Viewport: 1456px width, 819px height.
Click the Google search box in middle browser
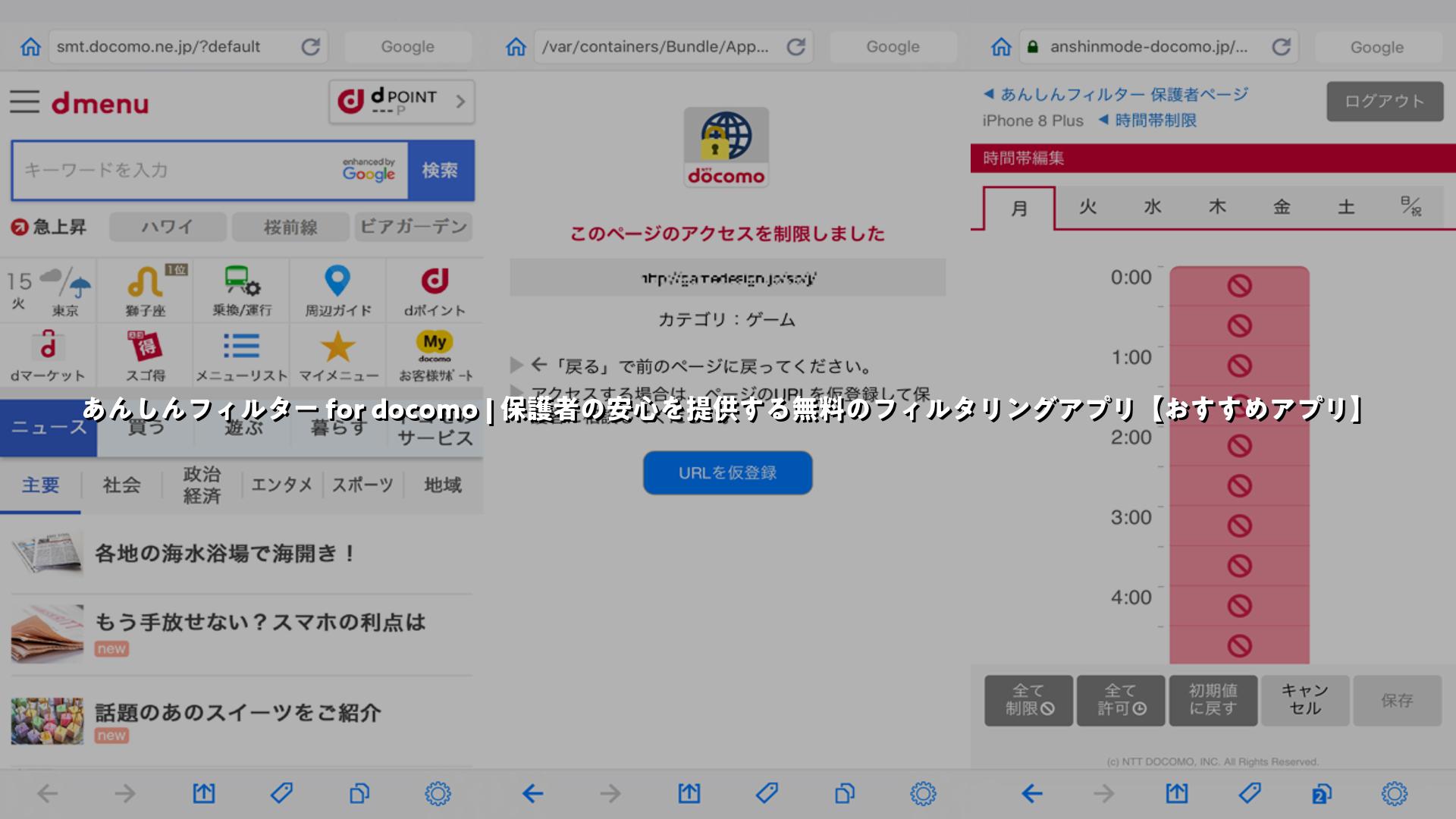point(893,47)
